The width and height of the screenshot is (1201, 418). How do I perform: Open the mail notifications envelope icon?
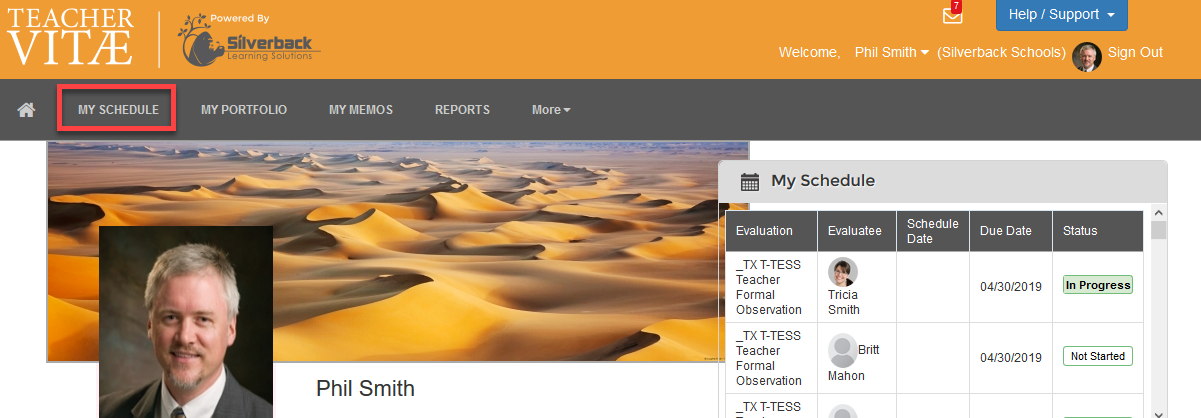coord(952,16)
